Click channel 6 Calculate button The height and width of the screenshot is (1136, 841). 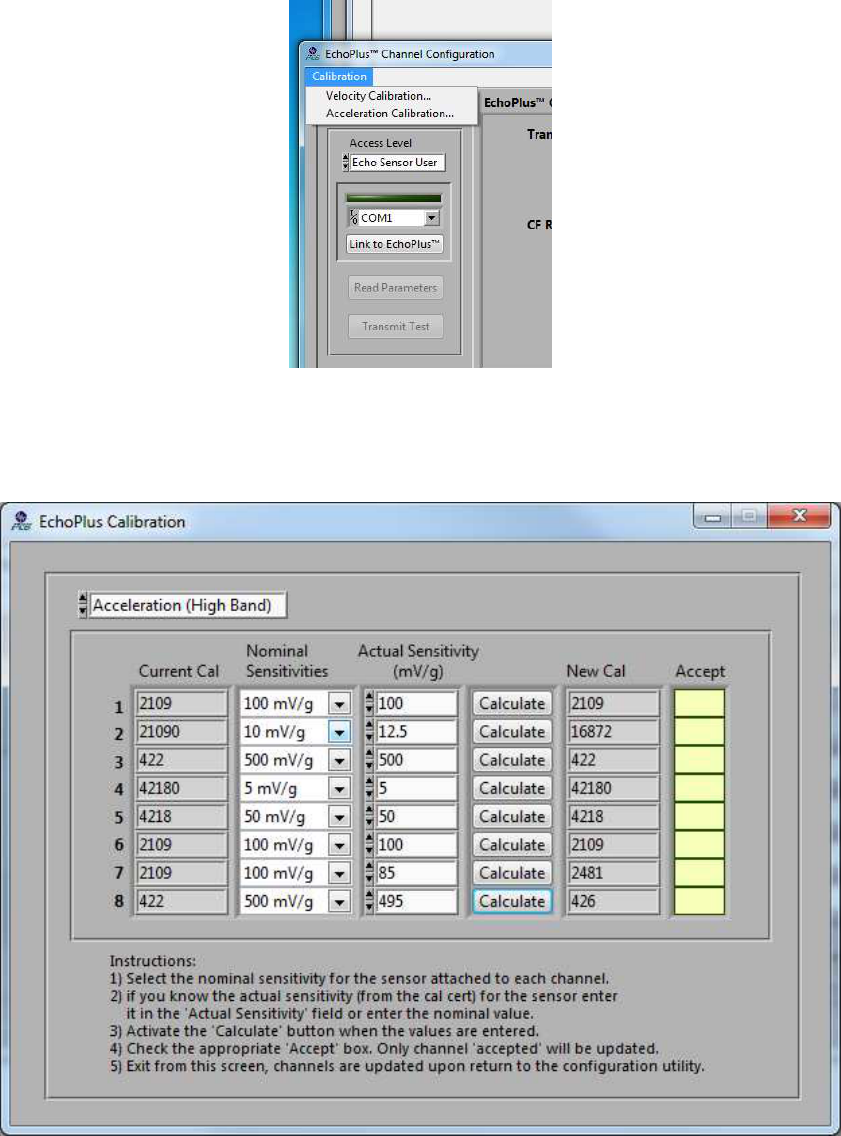point(511,845)
